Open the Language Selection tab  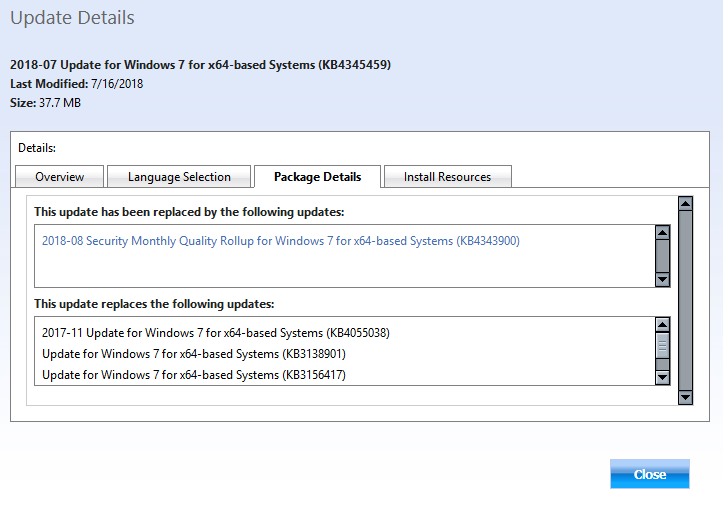tap(179, 177)
